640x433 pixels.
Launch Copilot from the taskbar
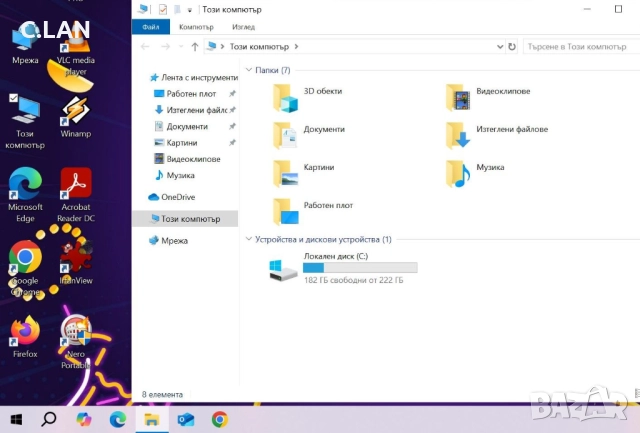click(84, 419)
